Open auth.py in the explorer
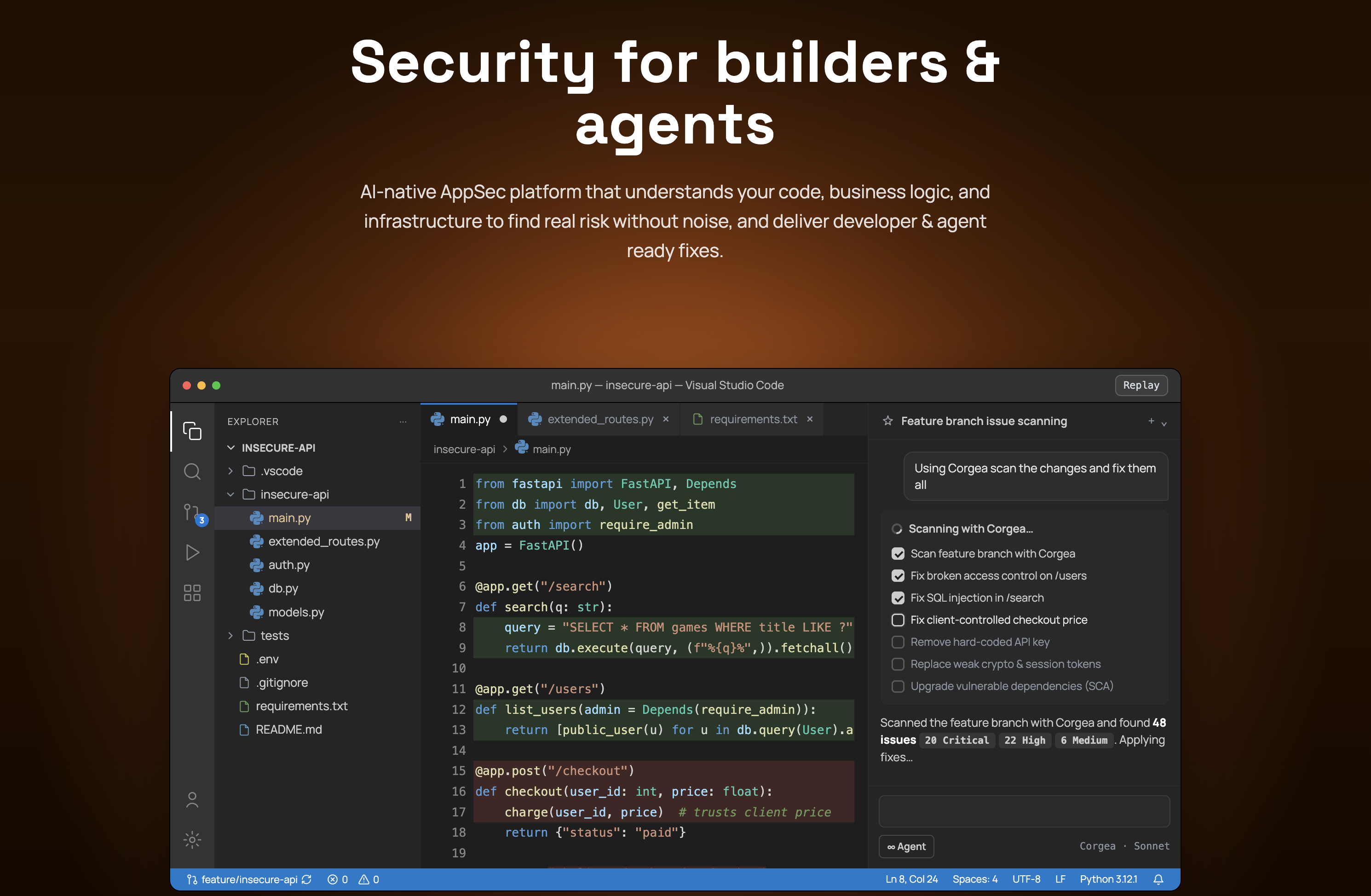Screen dimensions: 1371x896 tap(317, 565)
